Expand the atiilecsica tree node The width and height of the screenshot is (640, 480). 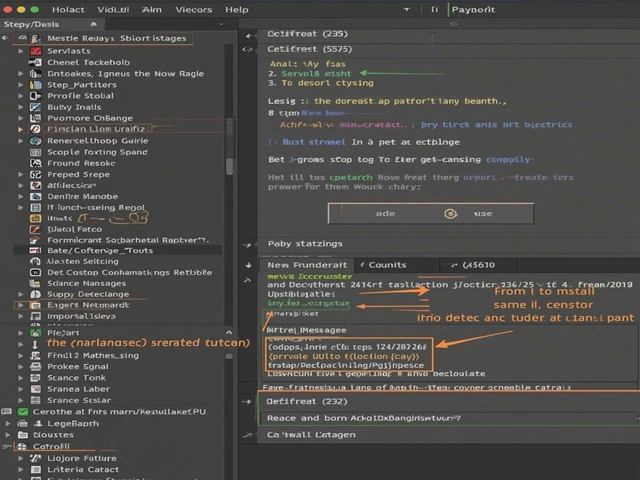coord(20,185)
